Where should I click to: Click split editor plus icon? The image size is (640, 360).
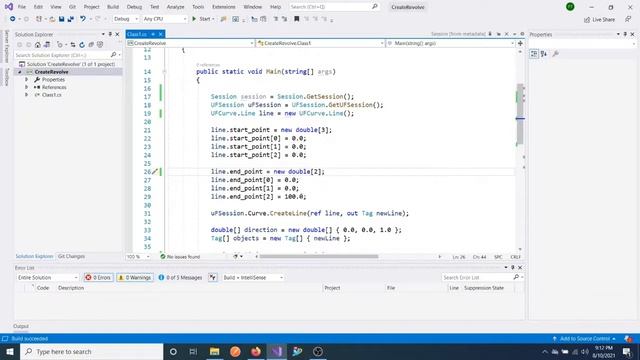click(520, 43)
